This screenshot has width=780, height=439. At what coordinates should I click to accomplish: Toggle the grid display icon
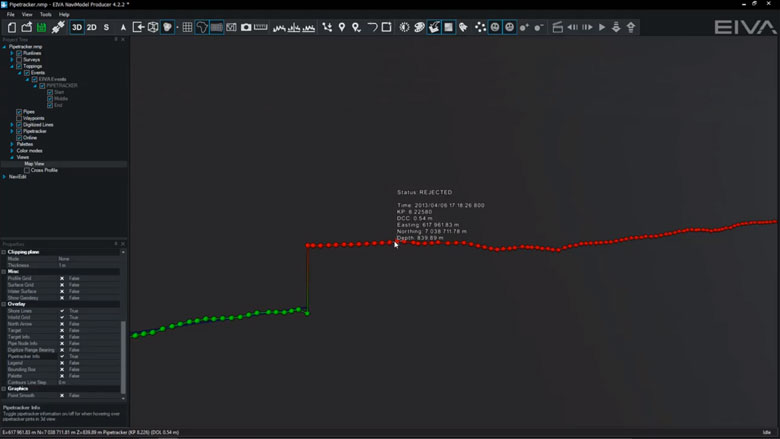point(187,27)
